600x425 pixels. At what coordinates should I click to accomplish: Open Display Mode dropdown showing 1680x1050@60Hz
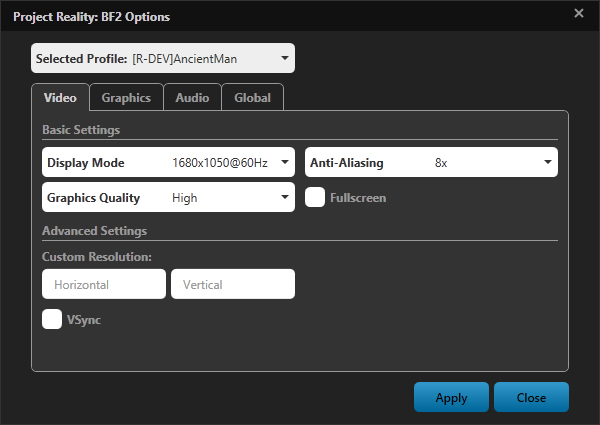168,162
